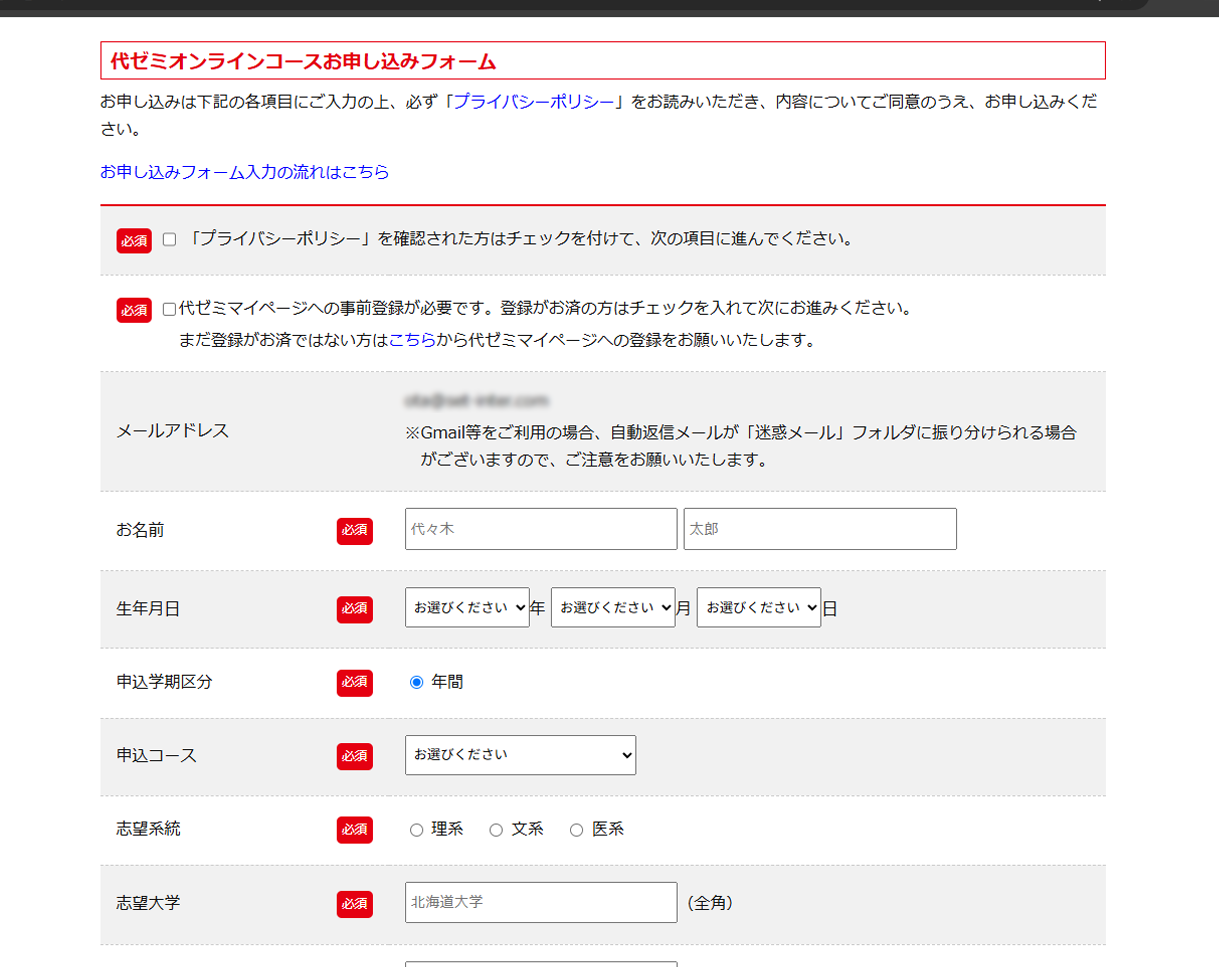The width and height of the screenshot is (1219, 967).
Task: Focus the last name field 代々木
Action: pos(541,529)
